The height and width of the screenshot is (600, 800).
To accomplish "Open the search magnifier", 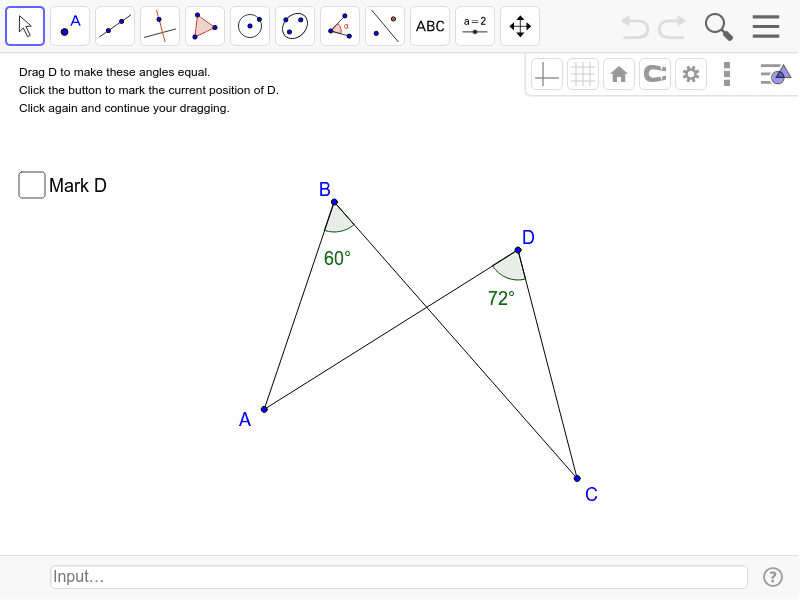I will 718,26.
